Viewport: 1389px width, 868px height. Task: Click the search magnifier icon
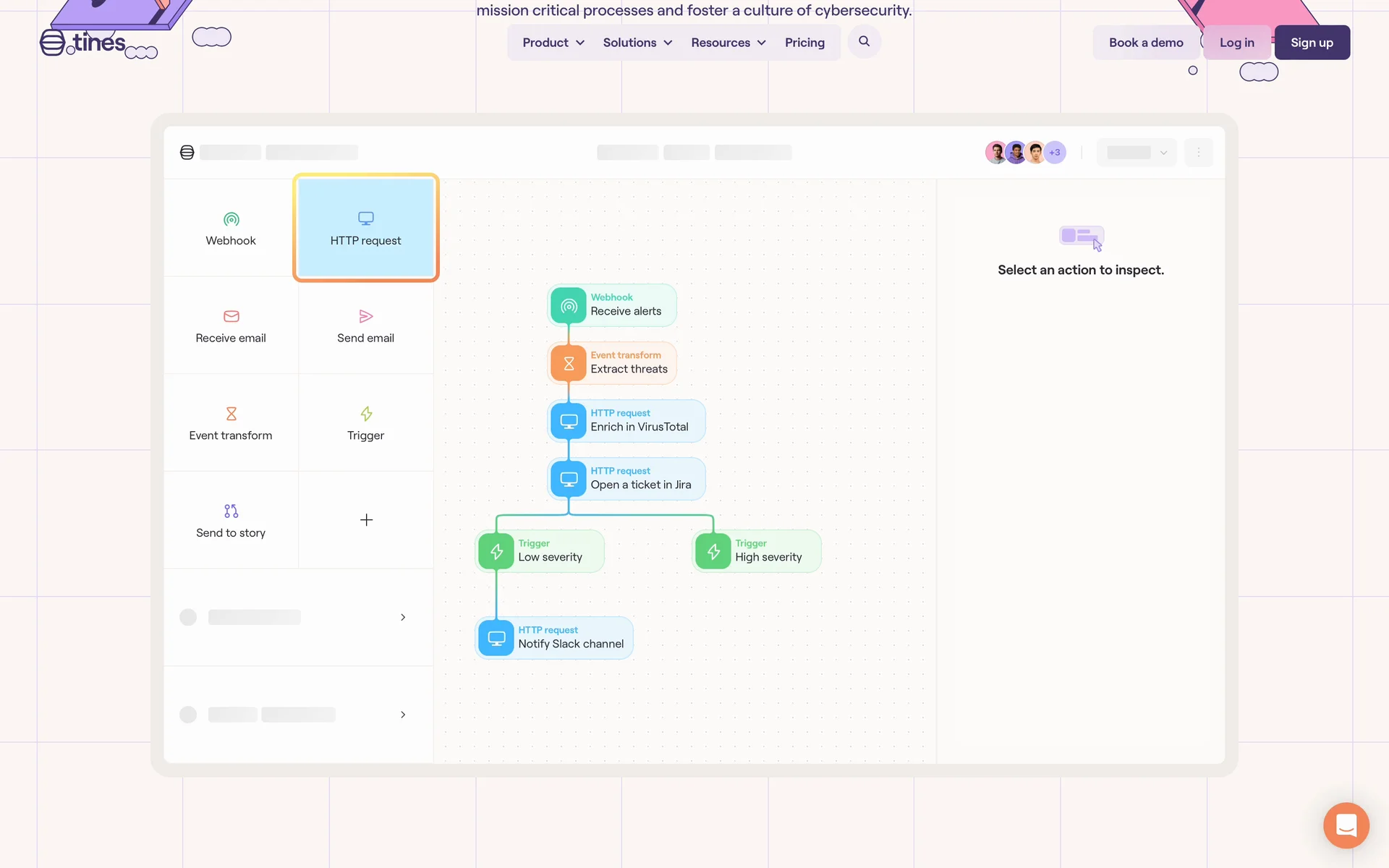(864, 42)
